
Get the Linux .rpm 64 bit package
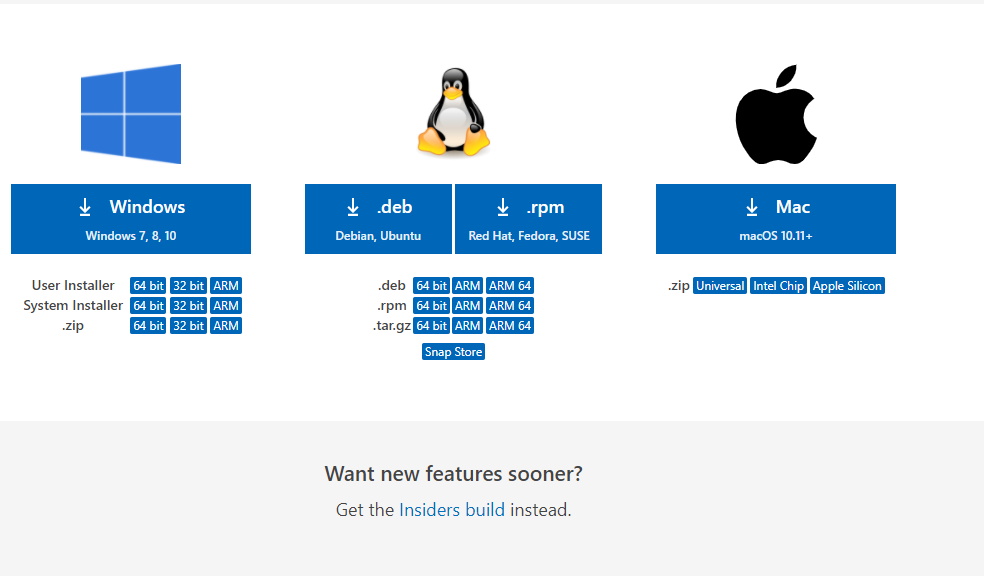tap(431, 306)
